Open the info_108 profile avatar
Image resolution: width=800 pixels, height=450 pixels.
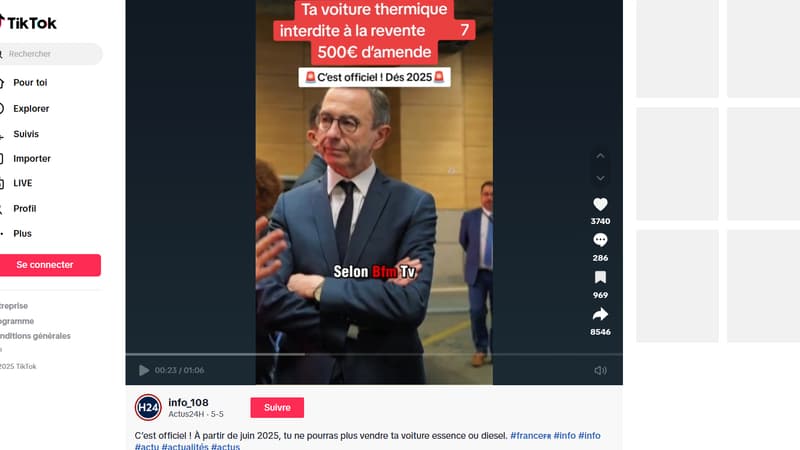pyautogui.click(x=148, y=407)
